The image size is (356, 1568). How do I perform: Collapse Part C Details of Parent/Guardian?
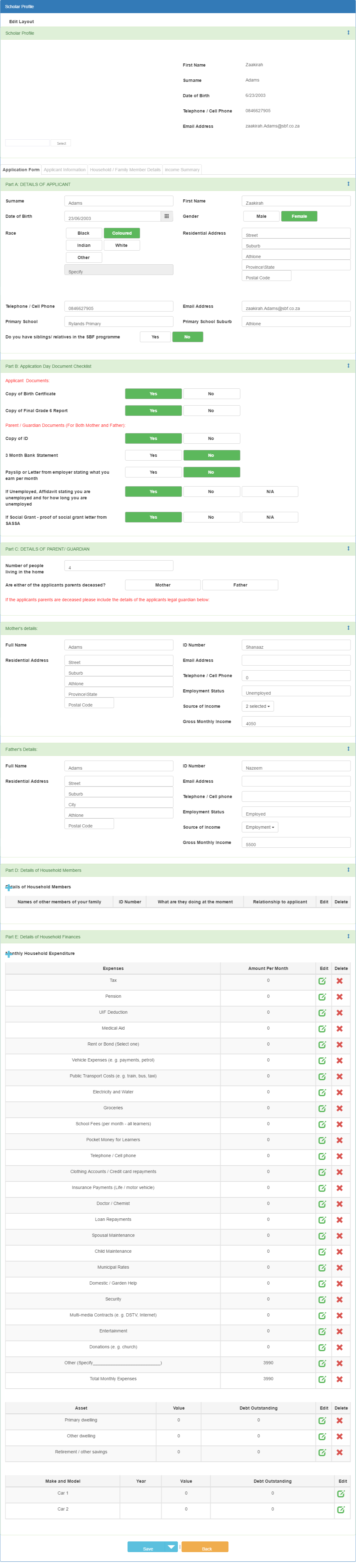click(x=348, y=548)
